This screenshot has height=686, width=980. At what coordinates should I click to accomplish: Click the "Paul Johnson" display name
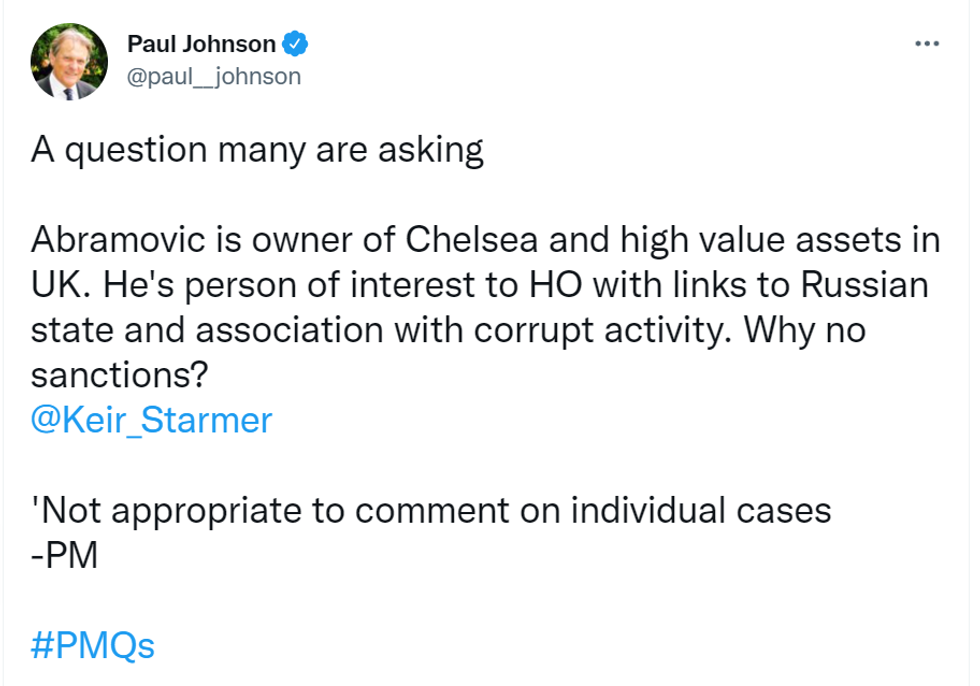pyautogui.click(x=201, y=44)
